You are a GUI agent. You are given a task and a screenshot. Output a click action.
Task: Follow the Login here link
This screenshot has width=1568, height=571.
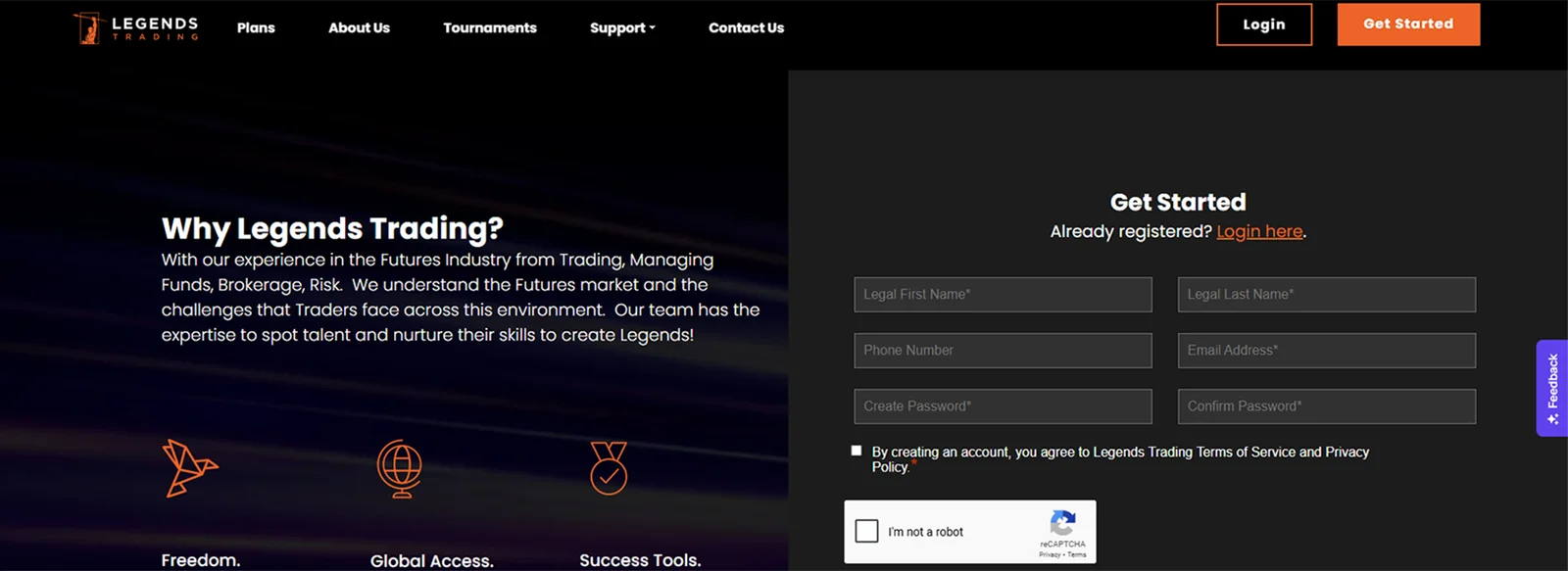point(1259,231)
